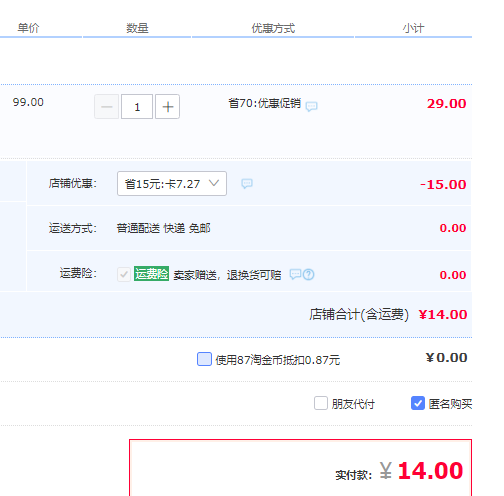Image resolution: width=504 pixels, height=496 pixels.
Task: Click the 普通配送 快递 免邮 shipping text
Action: (163, 228)
